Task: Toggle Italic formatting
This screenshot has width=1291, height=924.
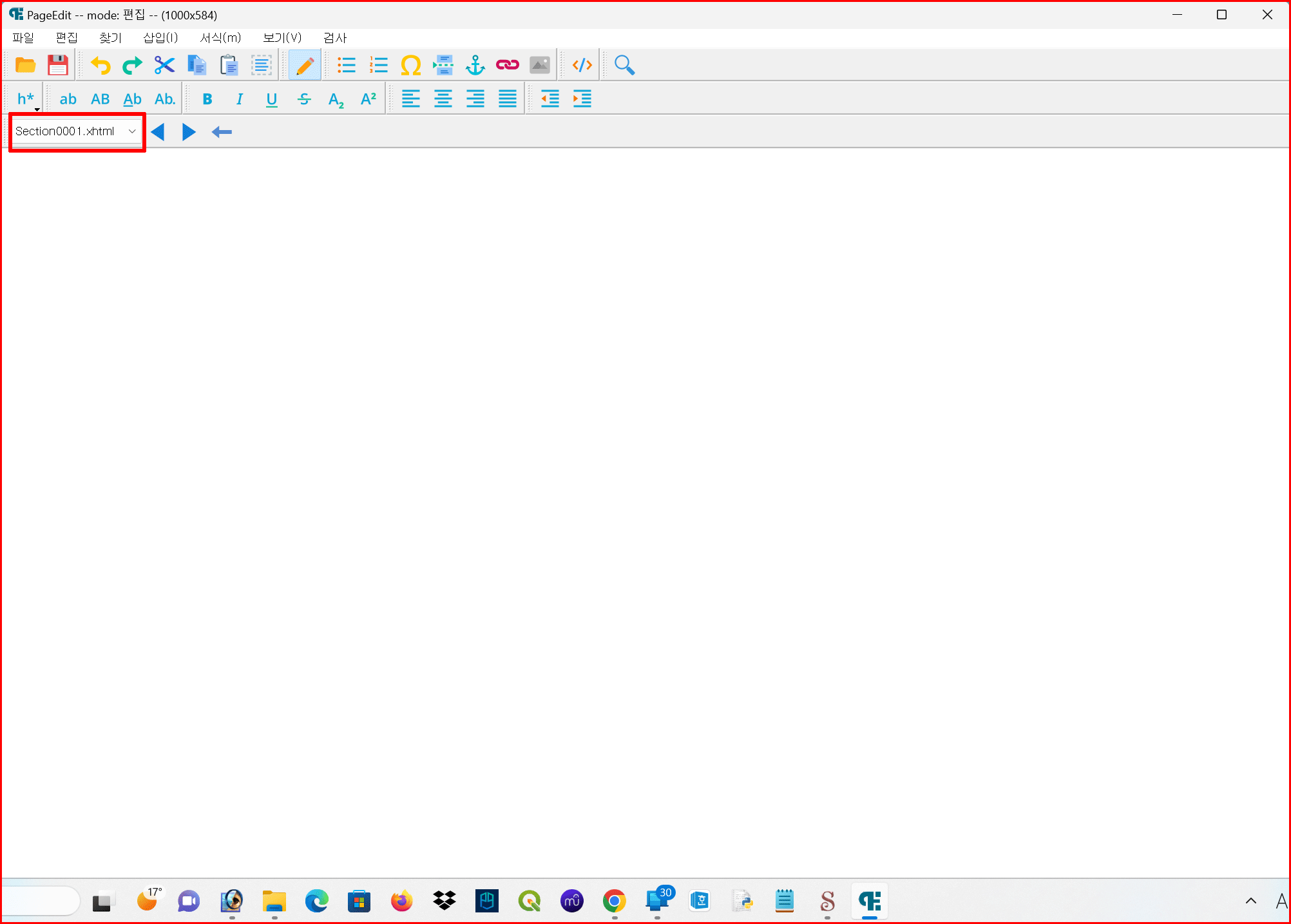Action: coord(239,99)
